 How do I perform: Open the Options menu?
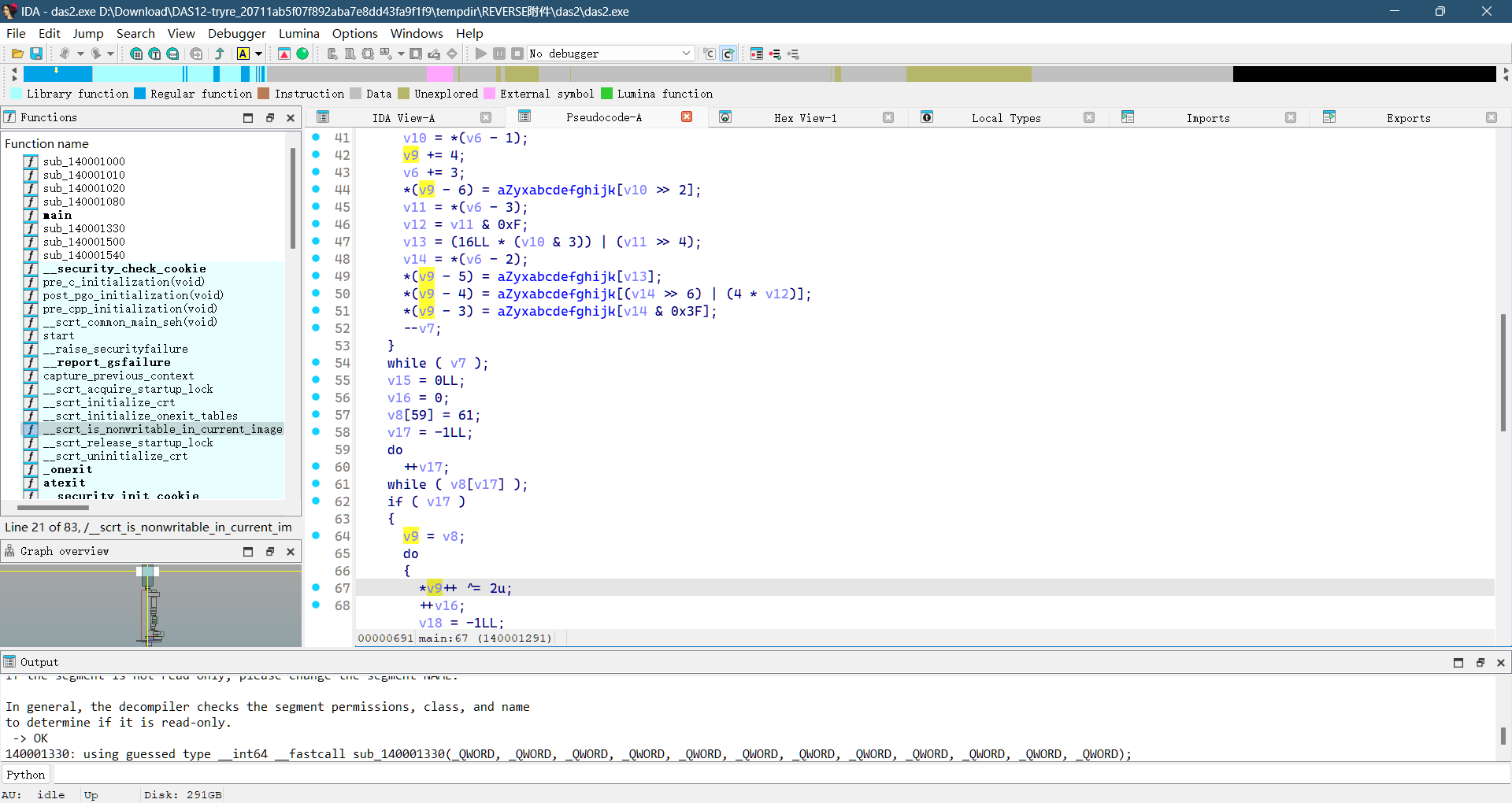355,33
